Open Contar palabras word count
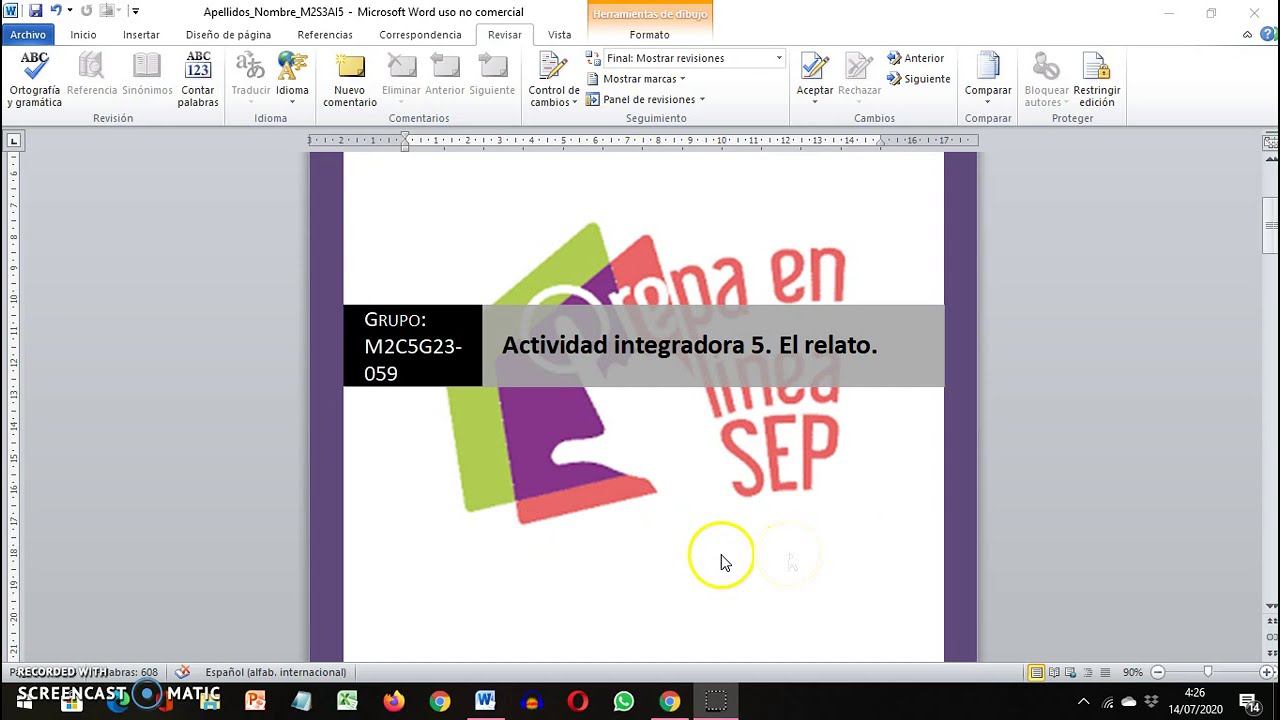1280x720 pixels. pyautogui.click(x=198, y=80)
